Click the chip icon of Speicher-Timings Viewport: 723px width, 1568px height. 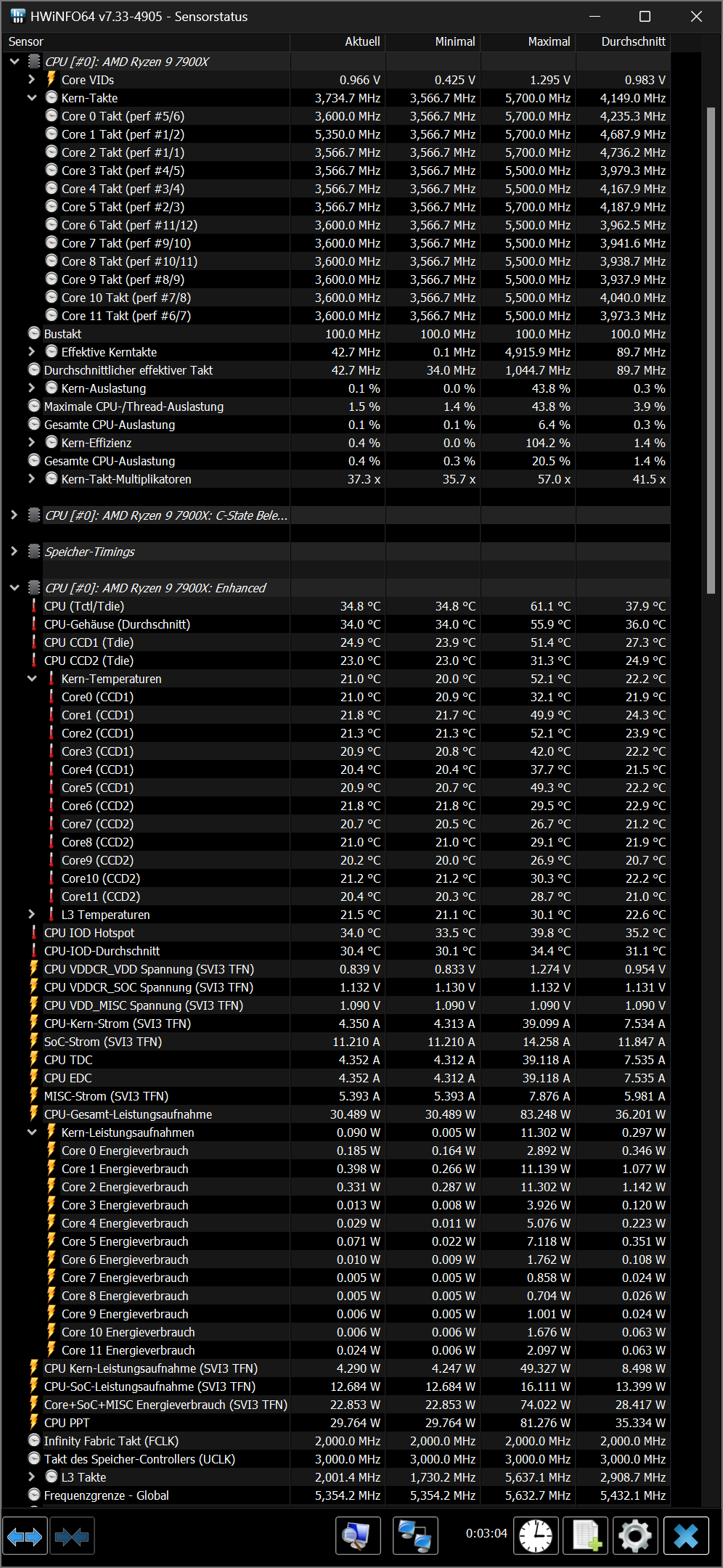[x=34, y=552]
